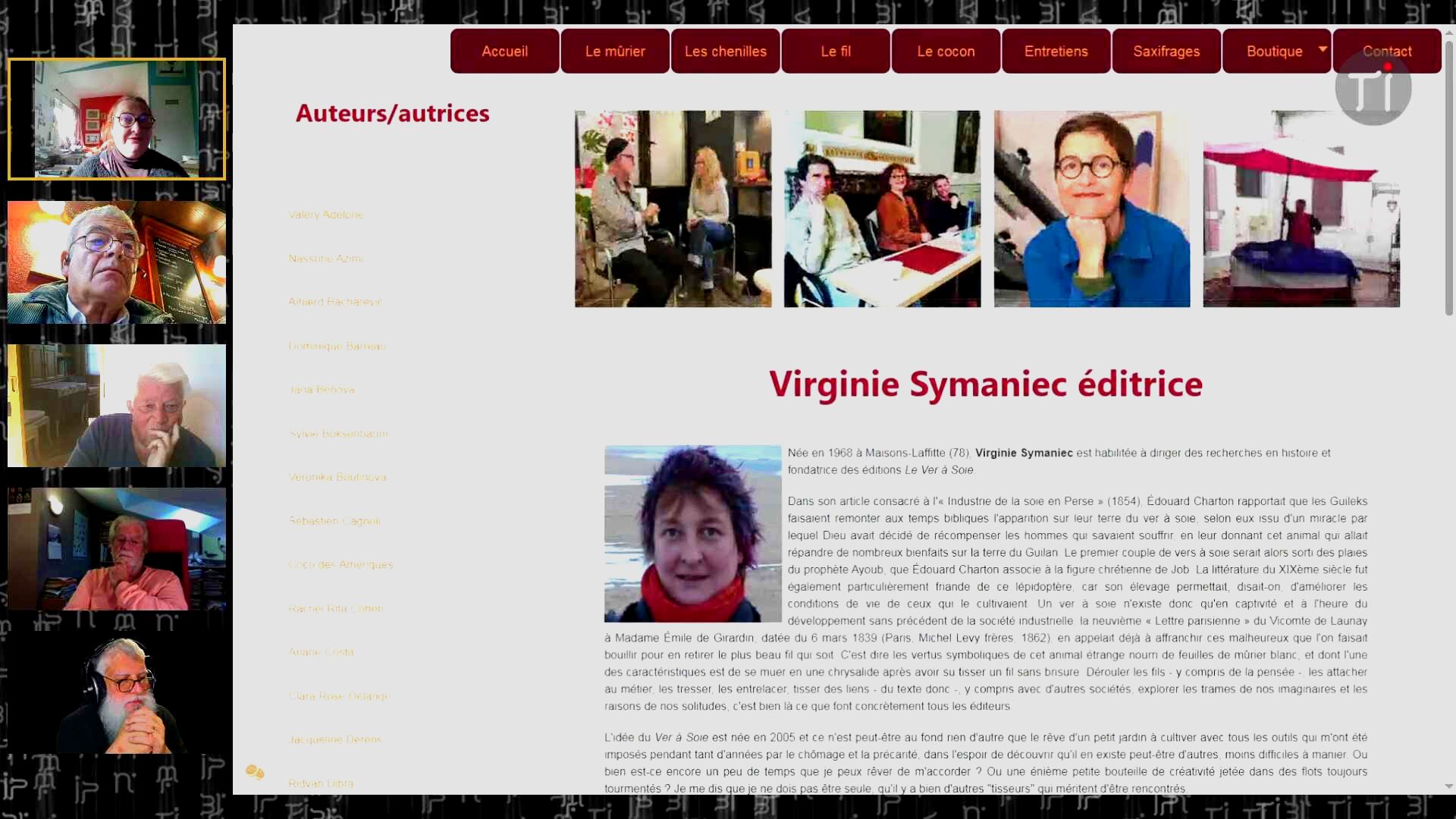This screenshot has width=1456, height=819.
Task: Open author link Valery Adelphe
Action: pyautogui.click(x=325, y=215)
